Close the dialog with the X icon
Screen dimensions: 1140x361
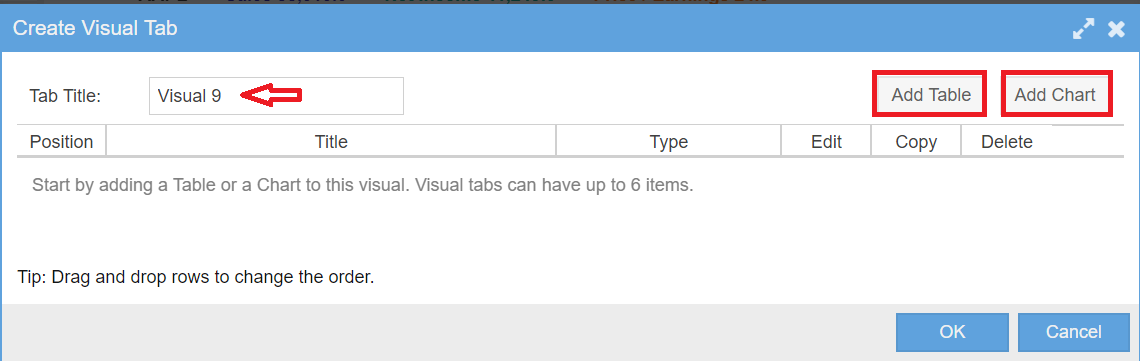[1116, 29]
